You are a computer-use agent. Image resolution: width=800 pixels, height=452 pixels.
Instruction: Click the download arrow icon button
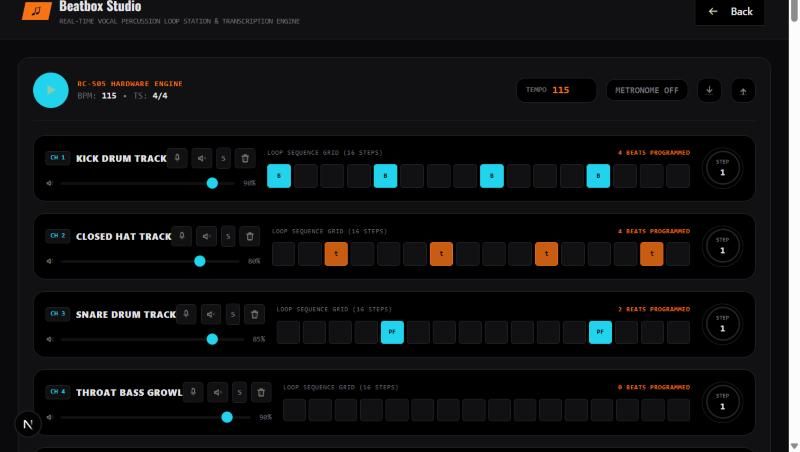tap(709, 90)
